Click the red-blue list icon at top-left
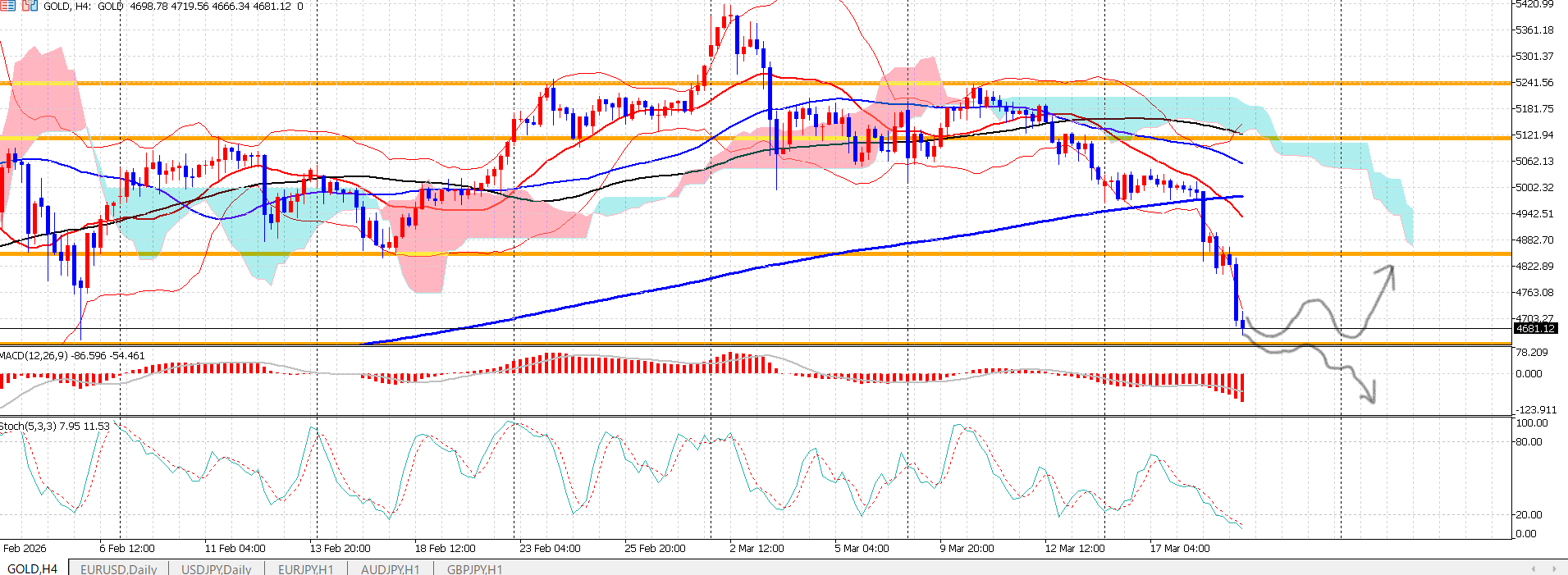 tap(7, 6)
